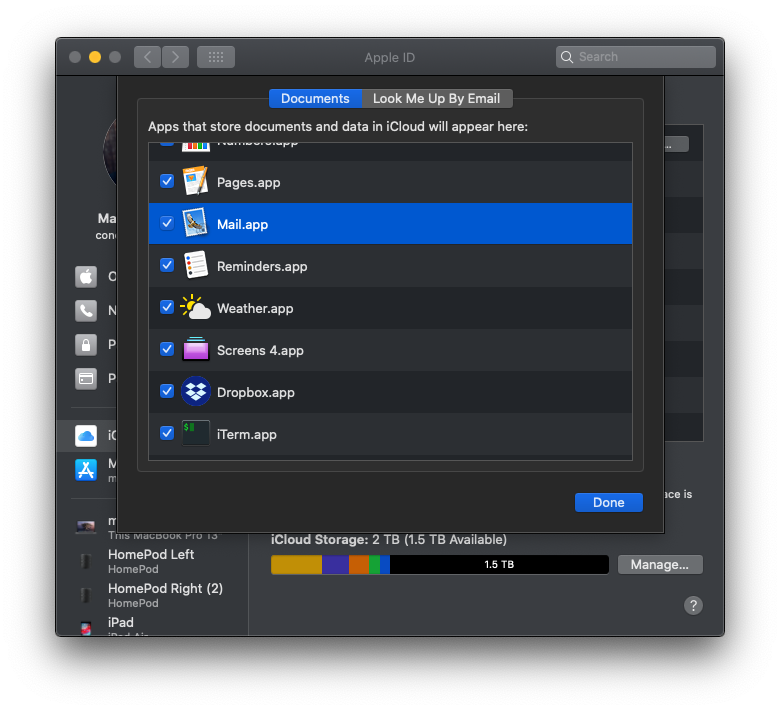
Task: Disable iCloud for Dropbox.app checkbox
Action: [x=167, y=392]
